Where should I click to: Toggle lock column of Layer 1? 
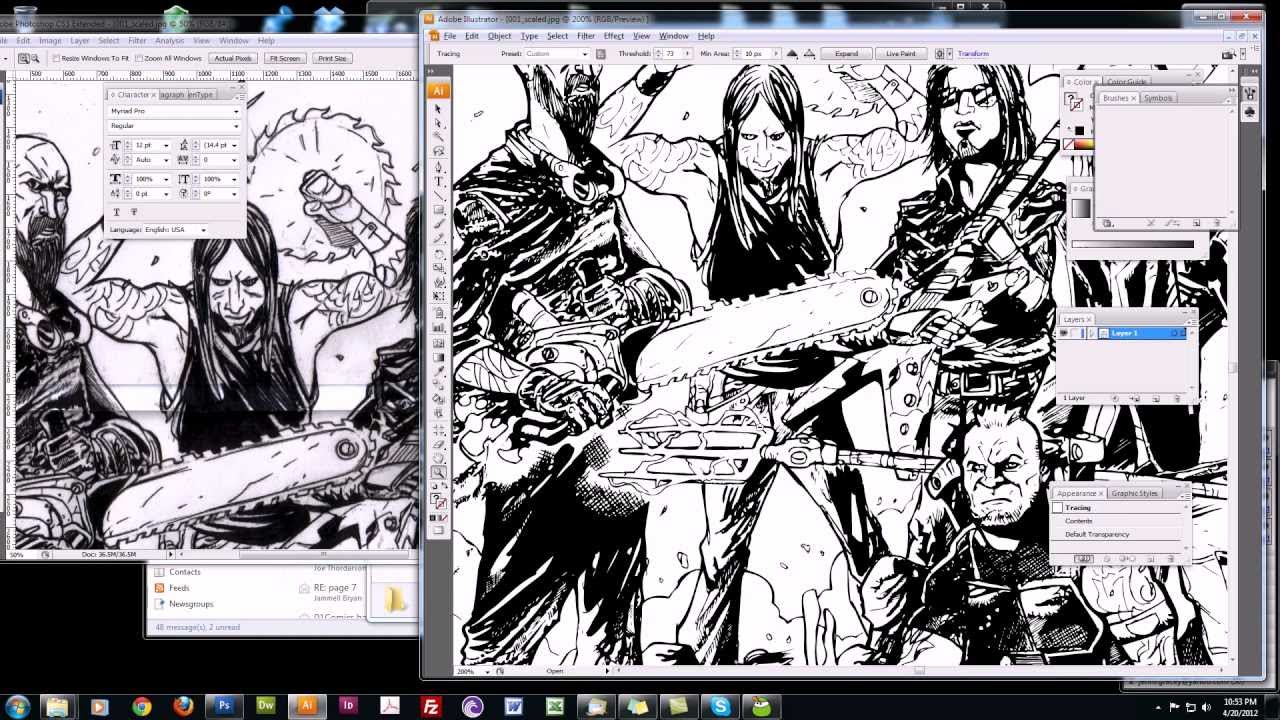click(1075, 333)
